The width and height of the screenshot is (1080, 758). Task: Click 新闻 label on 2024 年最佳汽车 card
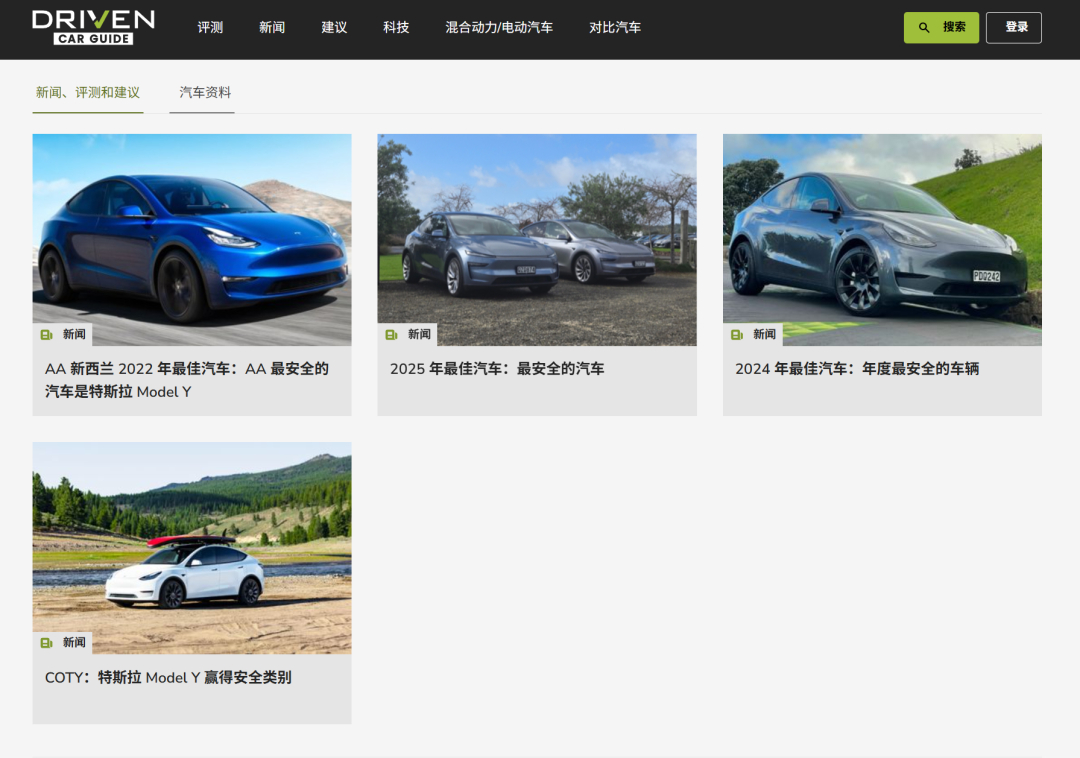pos(765,335)
